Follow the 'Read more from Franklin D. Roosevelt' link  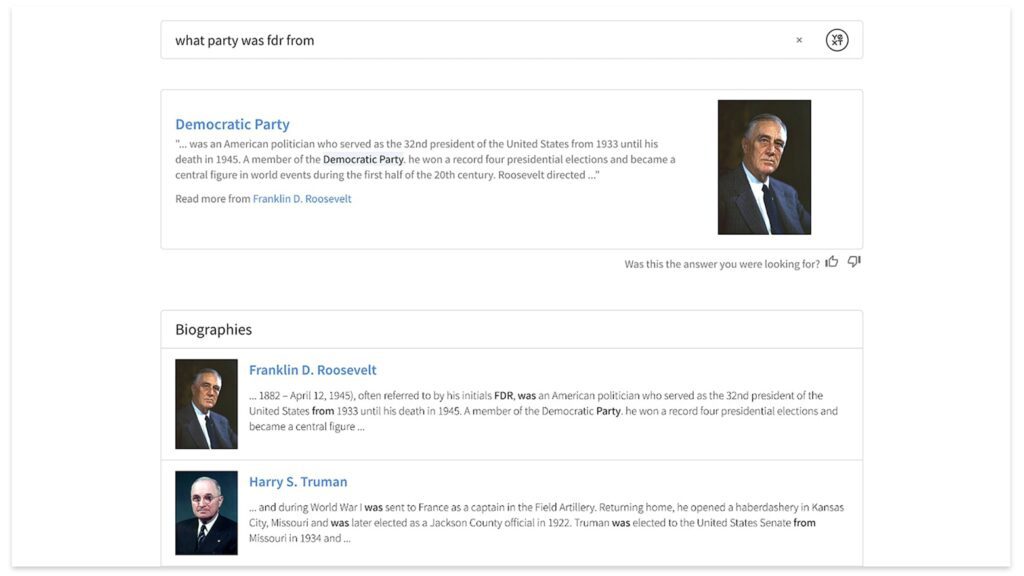coord(302,199)
